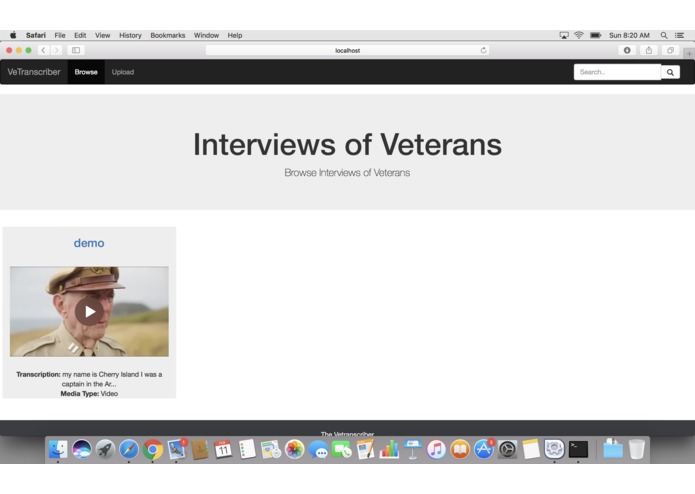Screen dimensions: 695x494
Task: Open iBooks from the Dock
Action: (460, 449)
